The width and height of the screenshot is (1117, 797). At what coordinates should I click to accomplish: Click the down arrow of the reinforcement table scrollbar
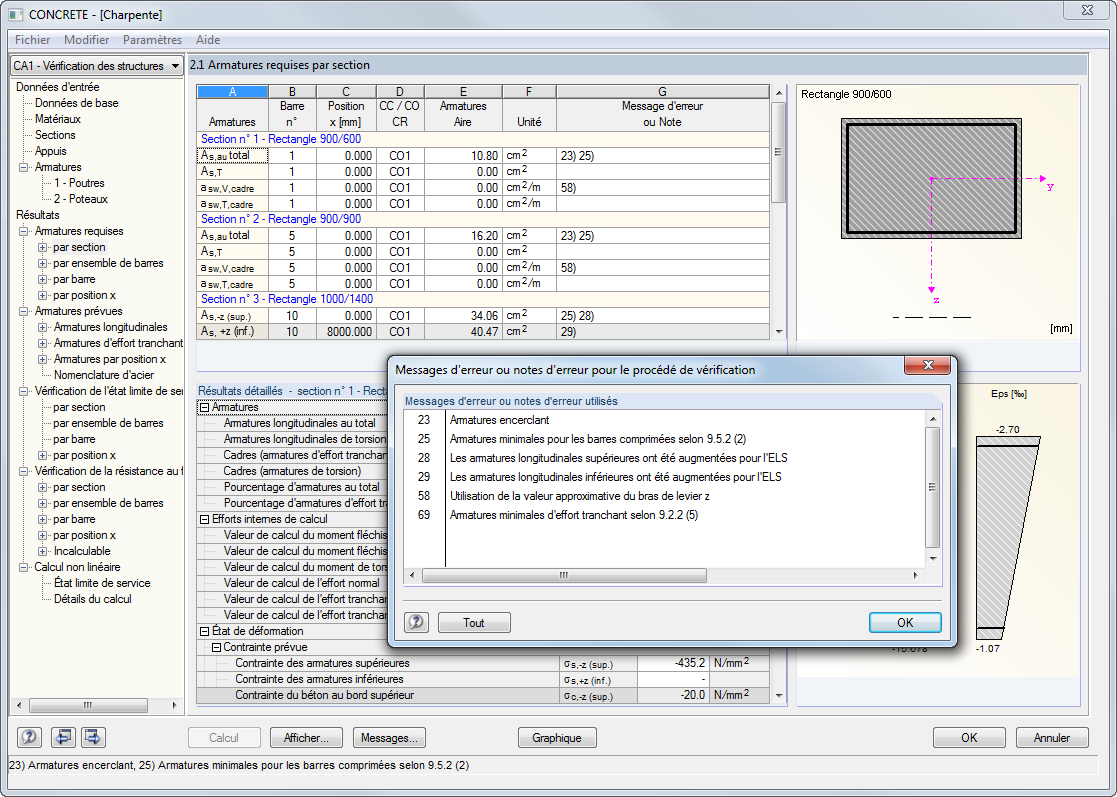pos(778,332)
